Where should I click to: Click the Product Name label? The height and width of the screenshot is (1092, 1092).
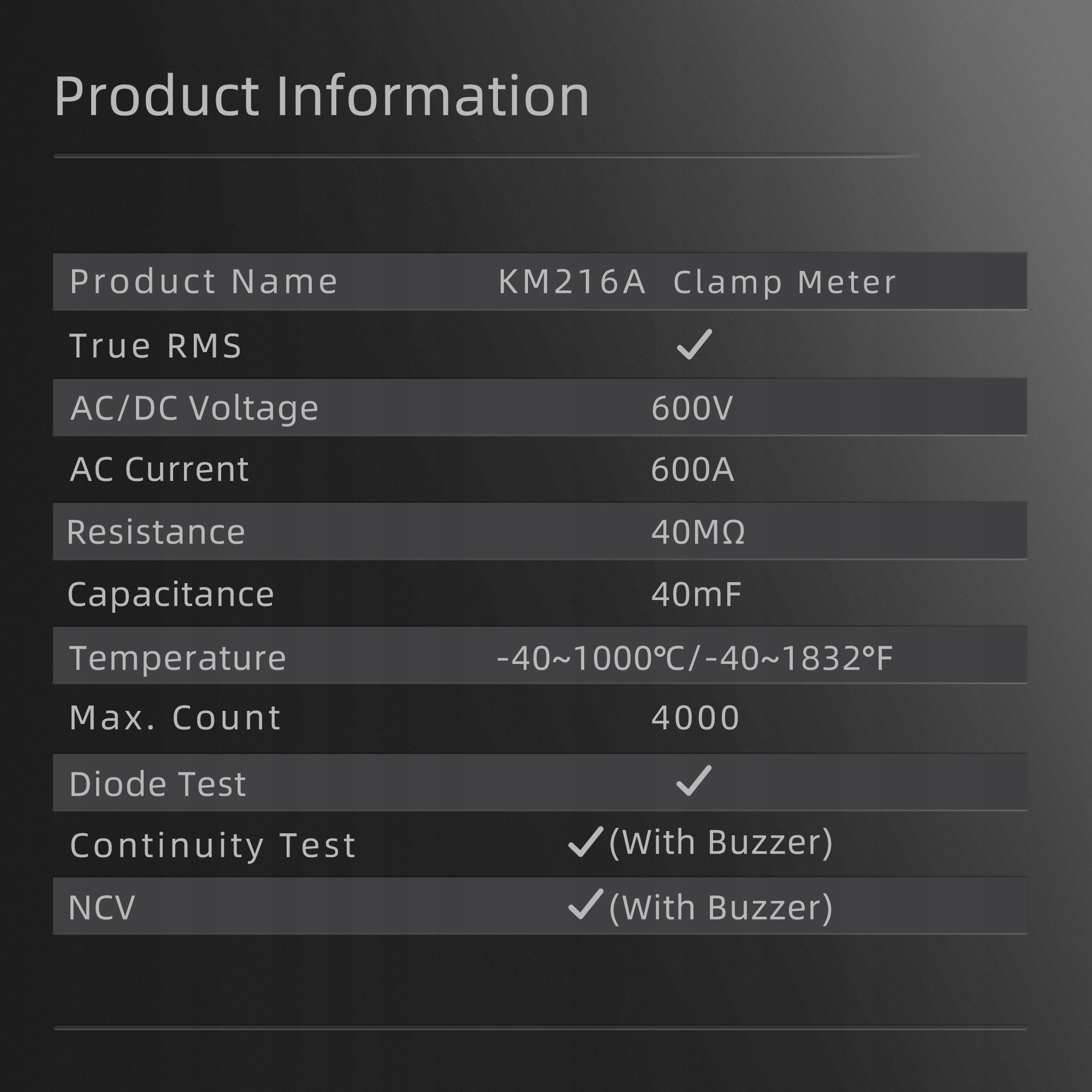(x=204, y=282)
